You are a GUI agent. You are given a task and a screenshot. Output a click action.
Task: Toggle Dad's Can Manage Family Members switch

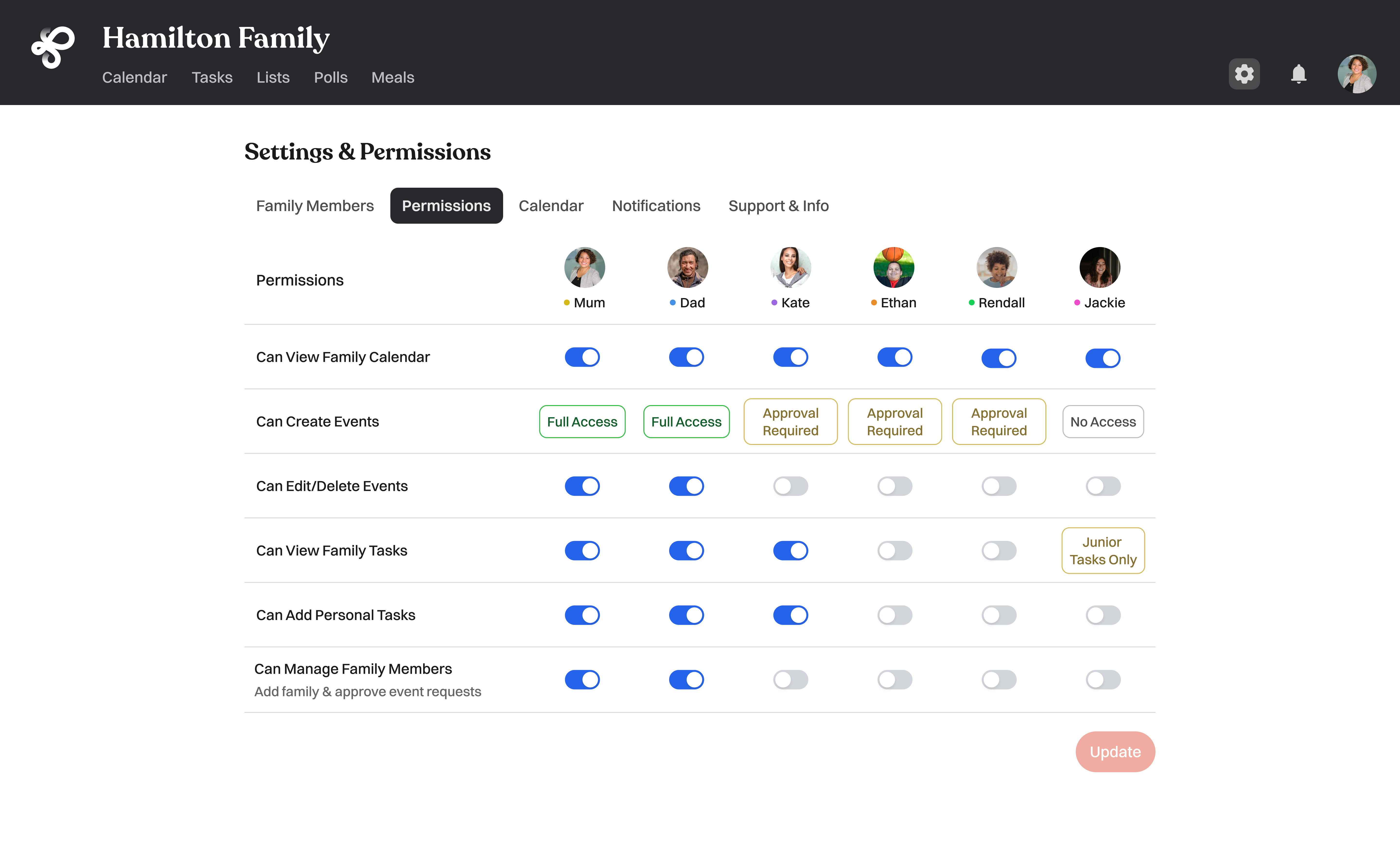[686, 679]
